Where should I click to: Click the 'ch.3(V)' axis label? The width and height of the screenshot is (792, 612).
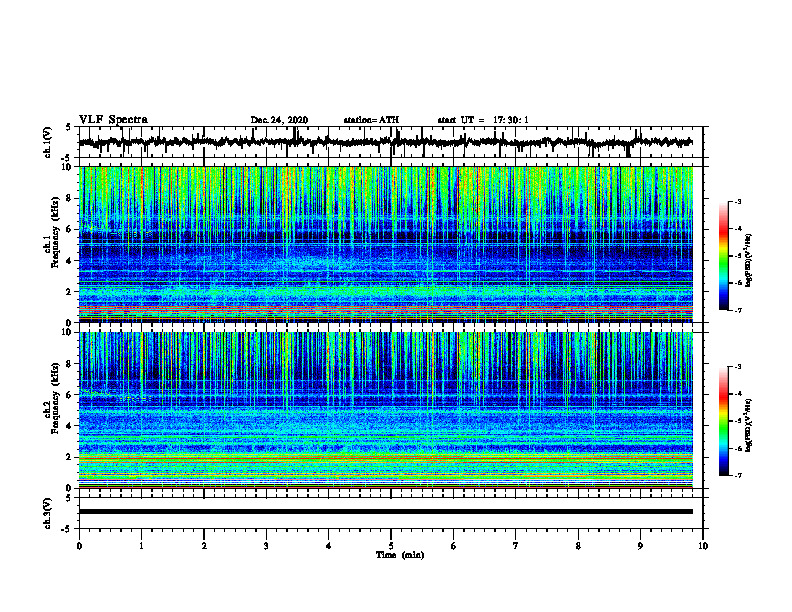[48, 513]
